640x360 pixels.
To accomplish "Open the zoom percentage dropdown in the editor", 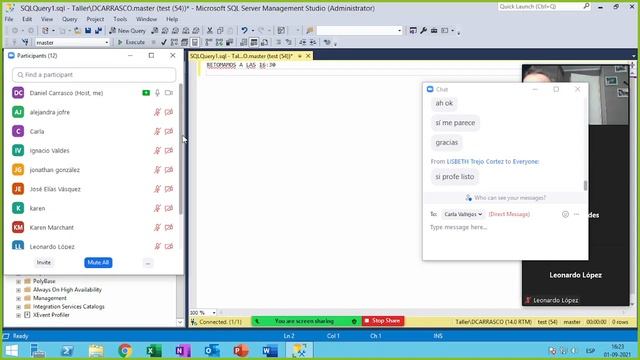I will (x=213, y=313).
